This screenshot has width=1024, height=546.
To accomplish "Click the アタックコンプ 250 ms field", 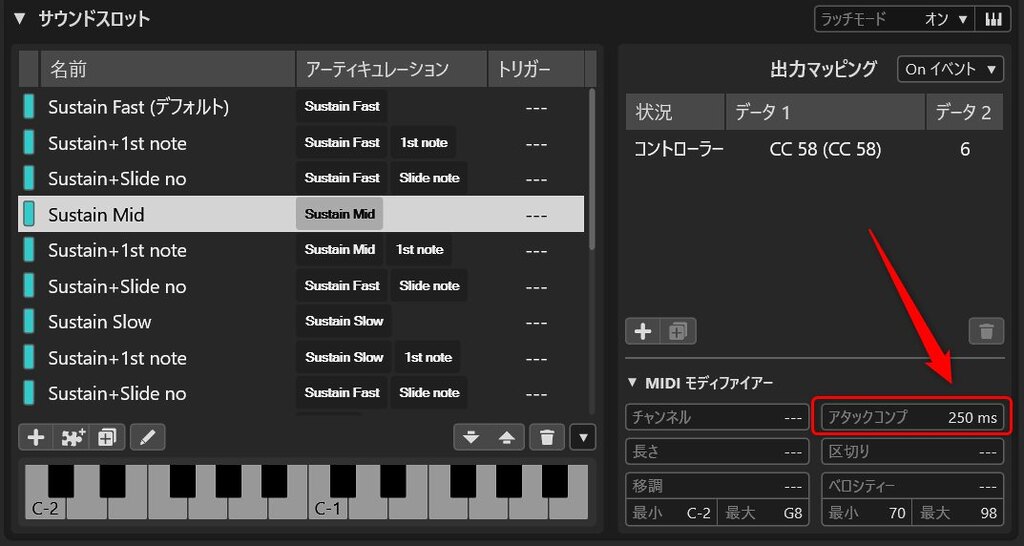I will [x=912, y=417].
